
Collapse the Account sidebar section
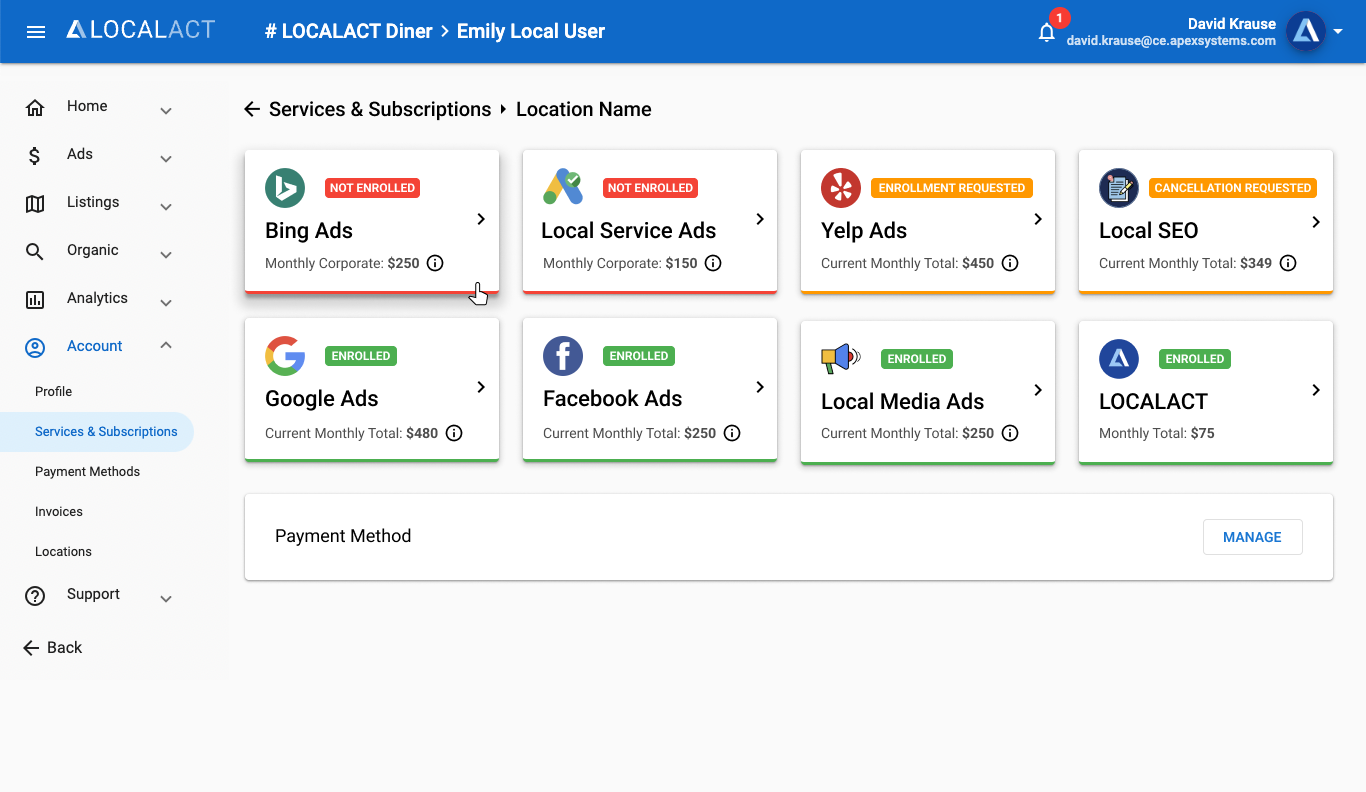click(166, 345)
